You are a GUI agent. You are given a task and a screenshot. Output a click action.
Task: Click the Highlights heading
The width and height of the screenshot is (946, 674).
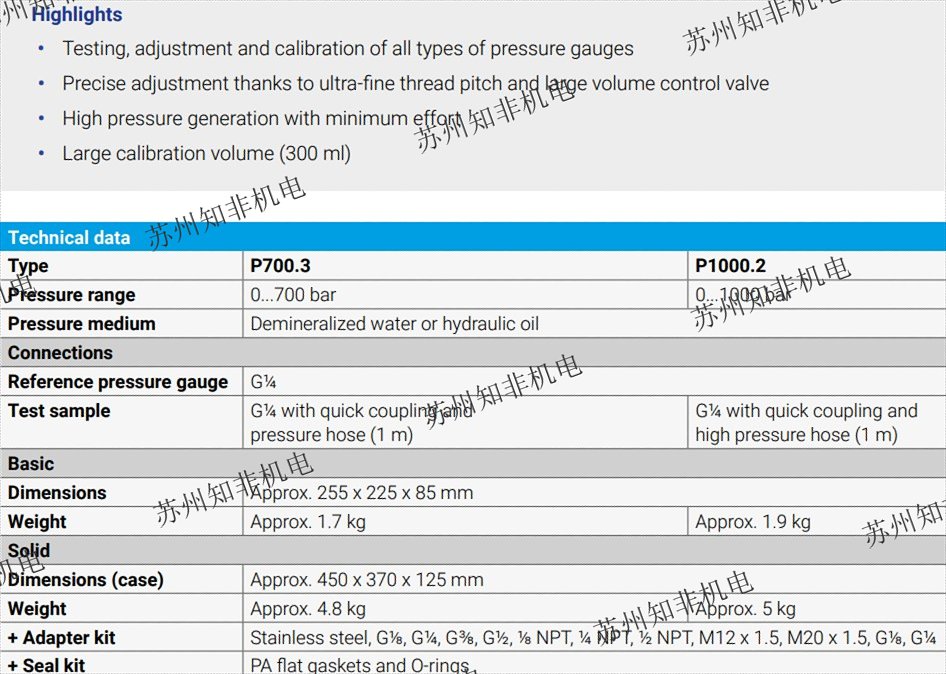[77, 15]
